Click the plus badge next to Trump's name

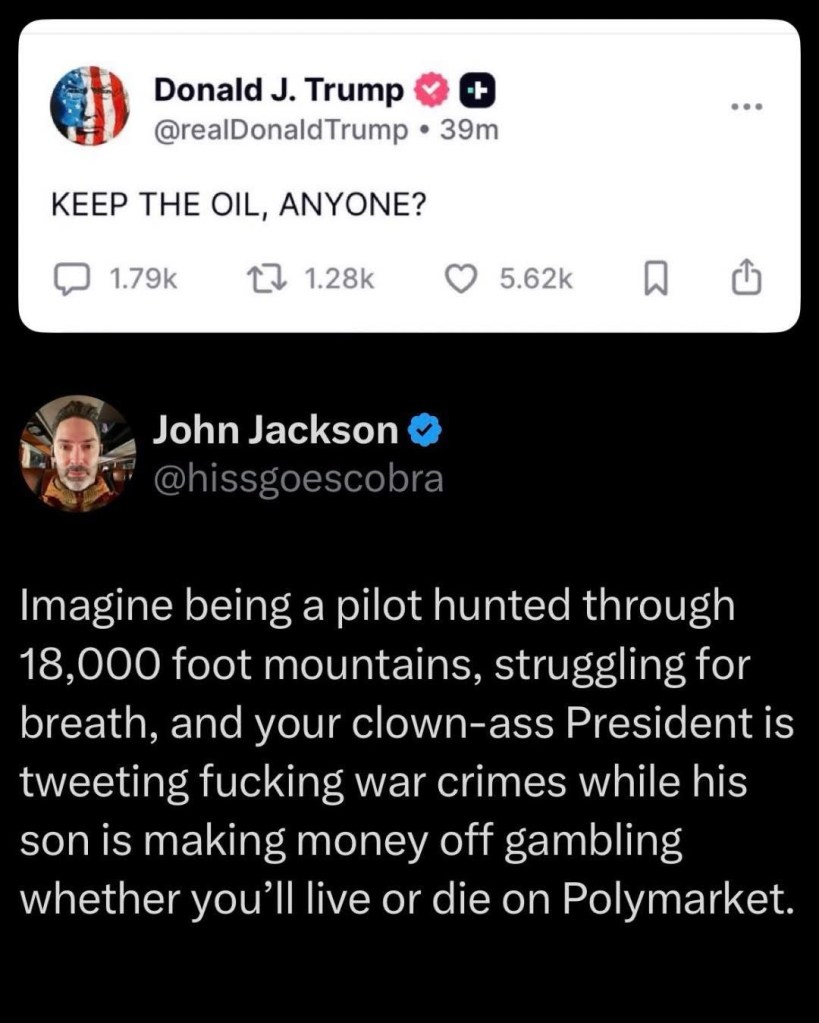[475, 91]
